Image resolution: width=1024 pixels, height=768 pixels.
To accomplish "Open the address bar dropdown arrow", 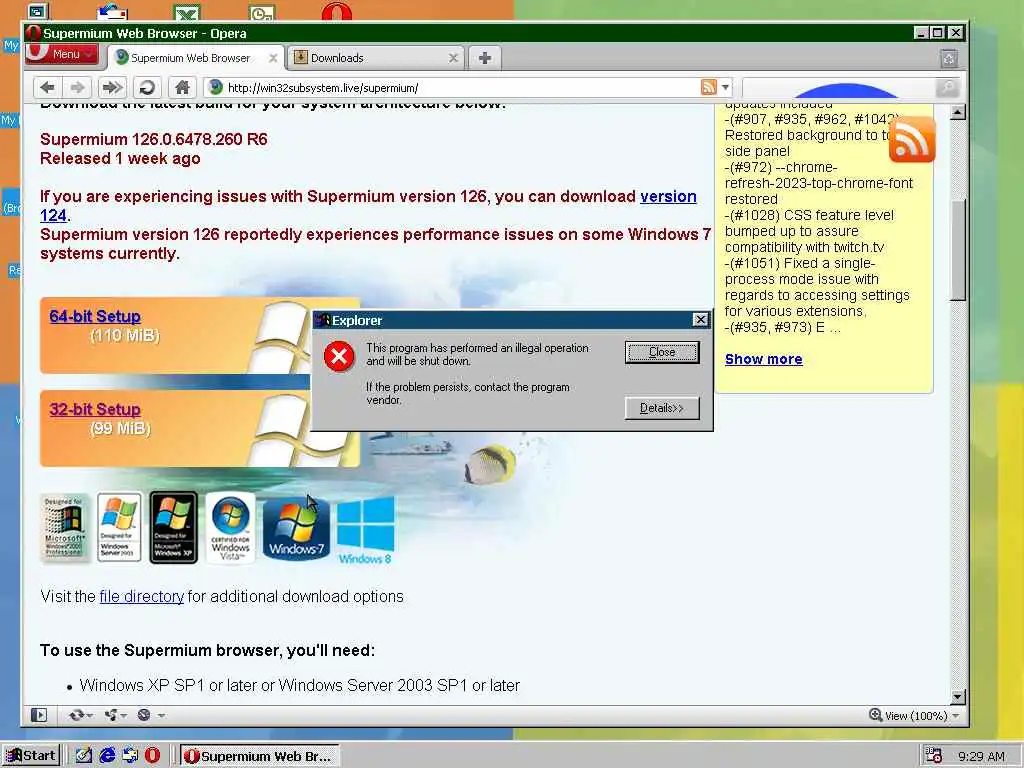I will point(725,87).
